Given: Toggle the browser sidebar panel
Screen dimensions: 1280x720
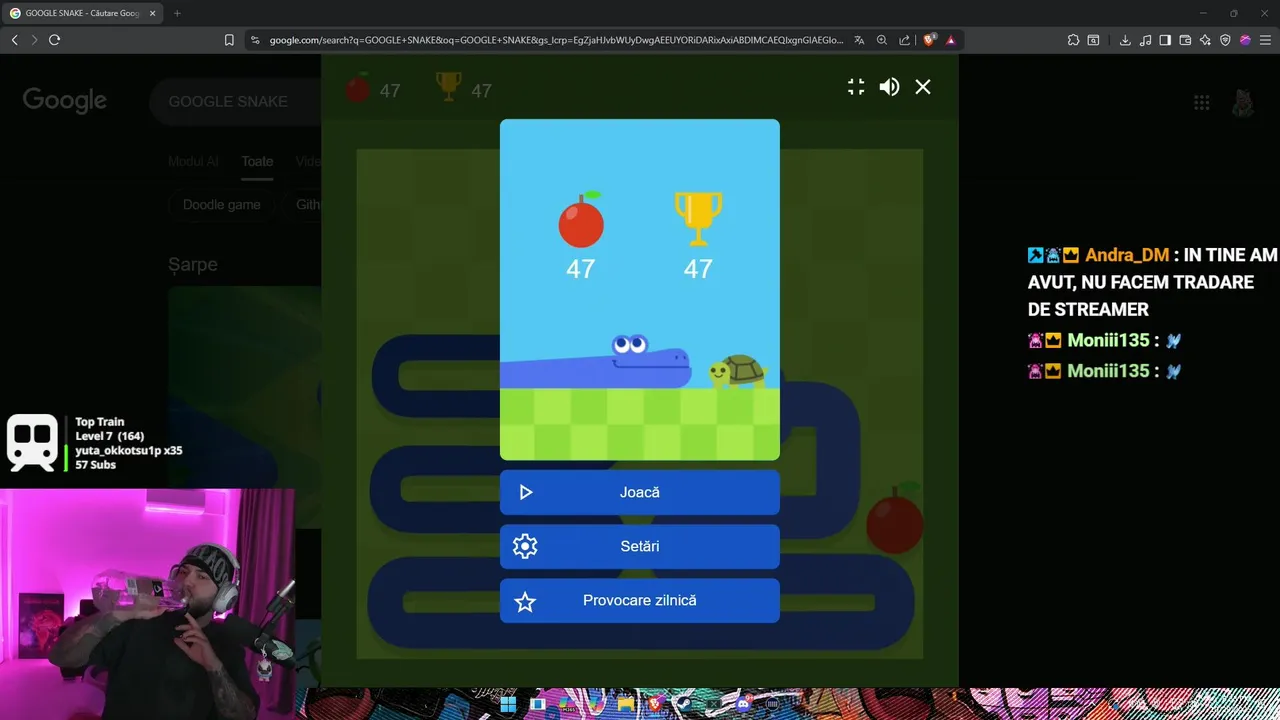Looking at the screenshot, I should 1165,40.
